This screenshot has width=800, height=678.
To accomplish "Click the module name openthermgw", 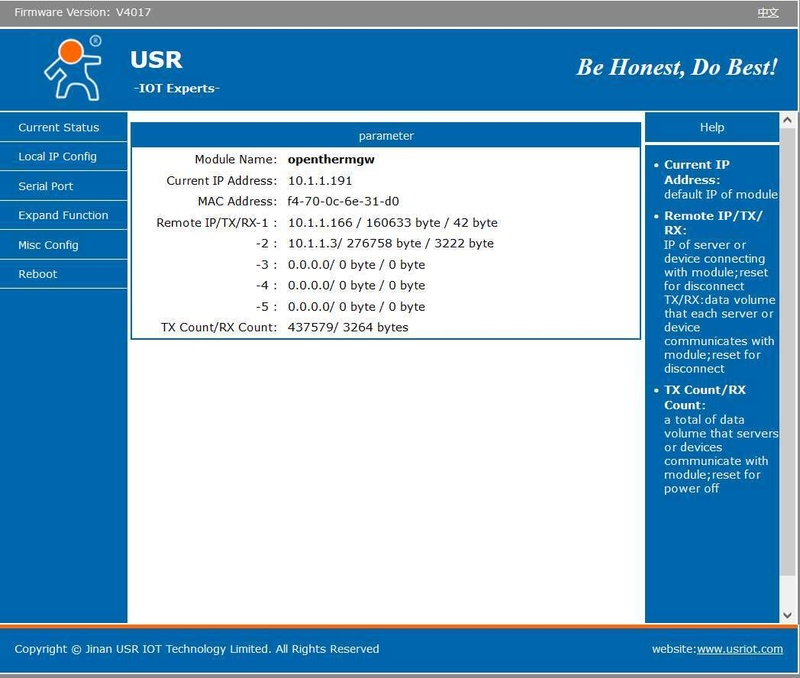I will [331, 159].
